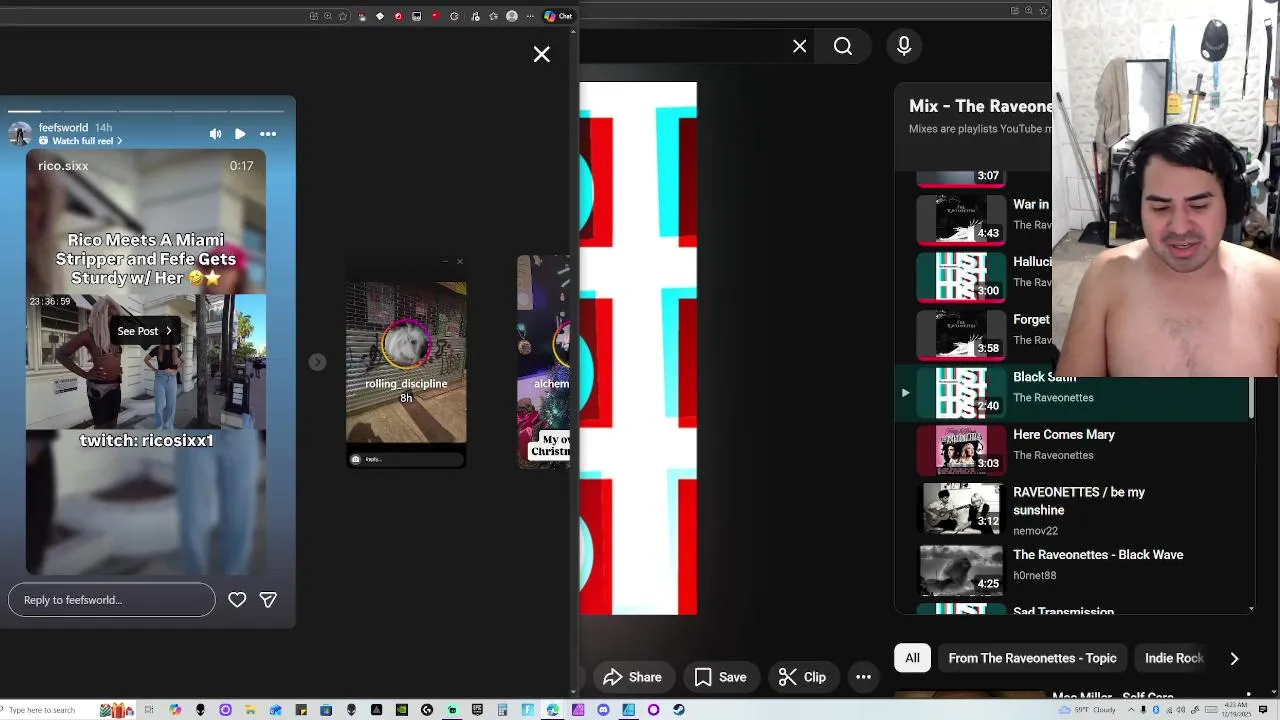
Task: Click the 'See Post' button on the story
Action: point(145,331)
